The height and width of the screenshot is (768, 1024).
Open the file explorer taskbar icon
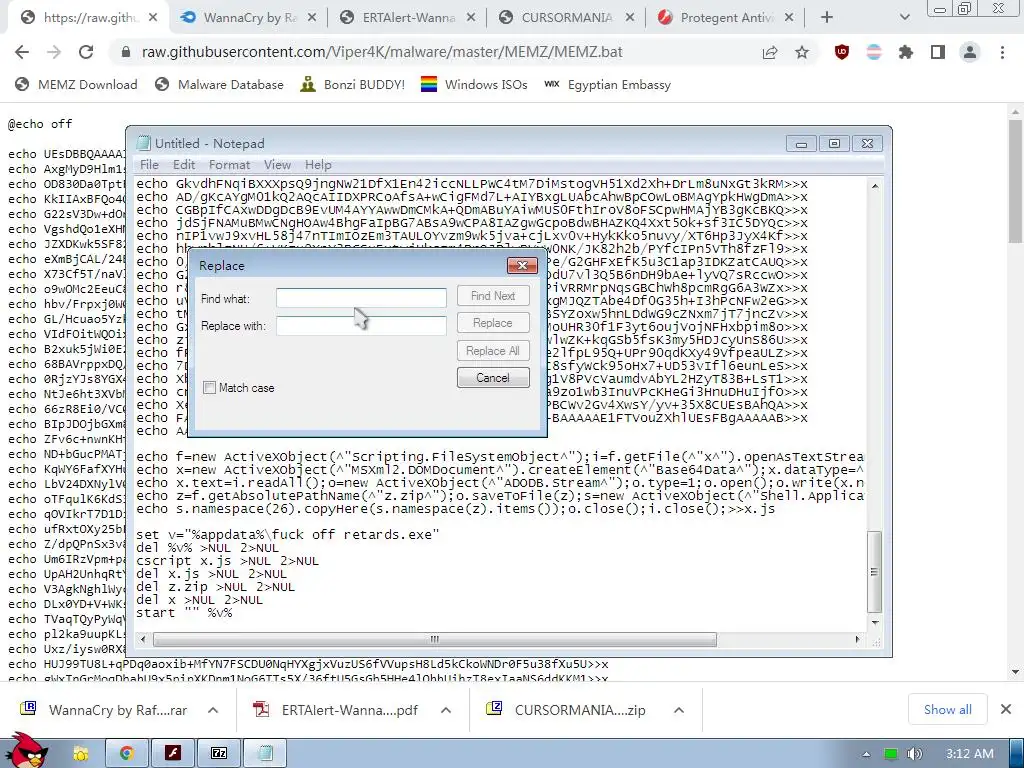pyautogui.click(x=81, y=754)
